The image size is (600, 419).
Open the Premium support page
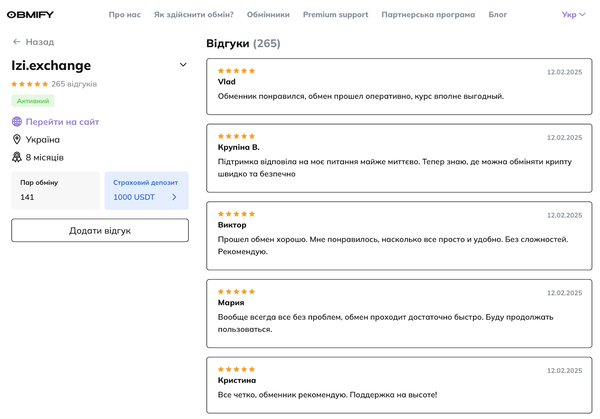[x=336, y=15]
